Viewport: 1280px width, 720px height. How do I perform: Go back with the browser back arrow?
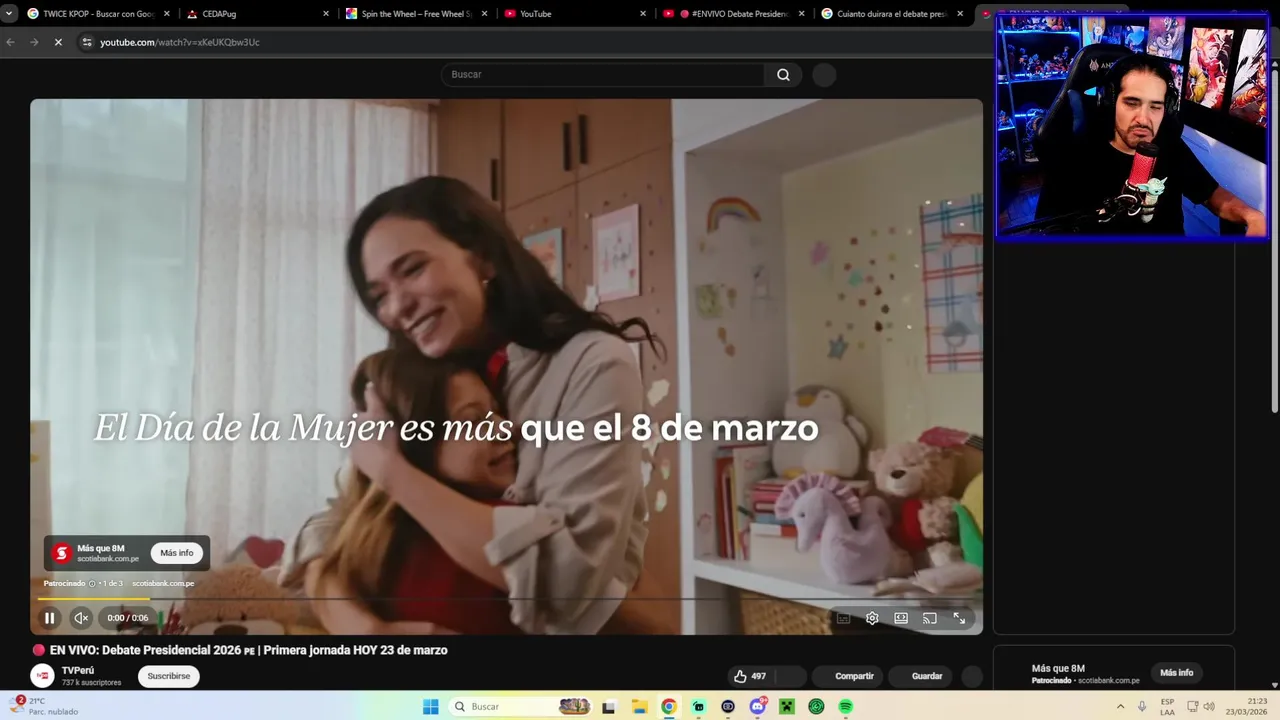click(10, 42)
